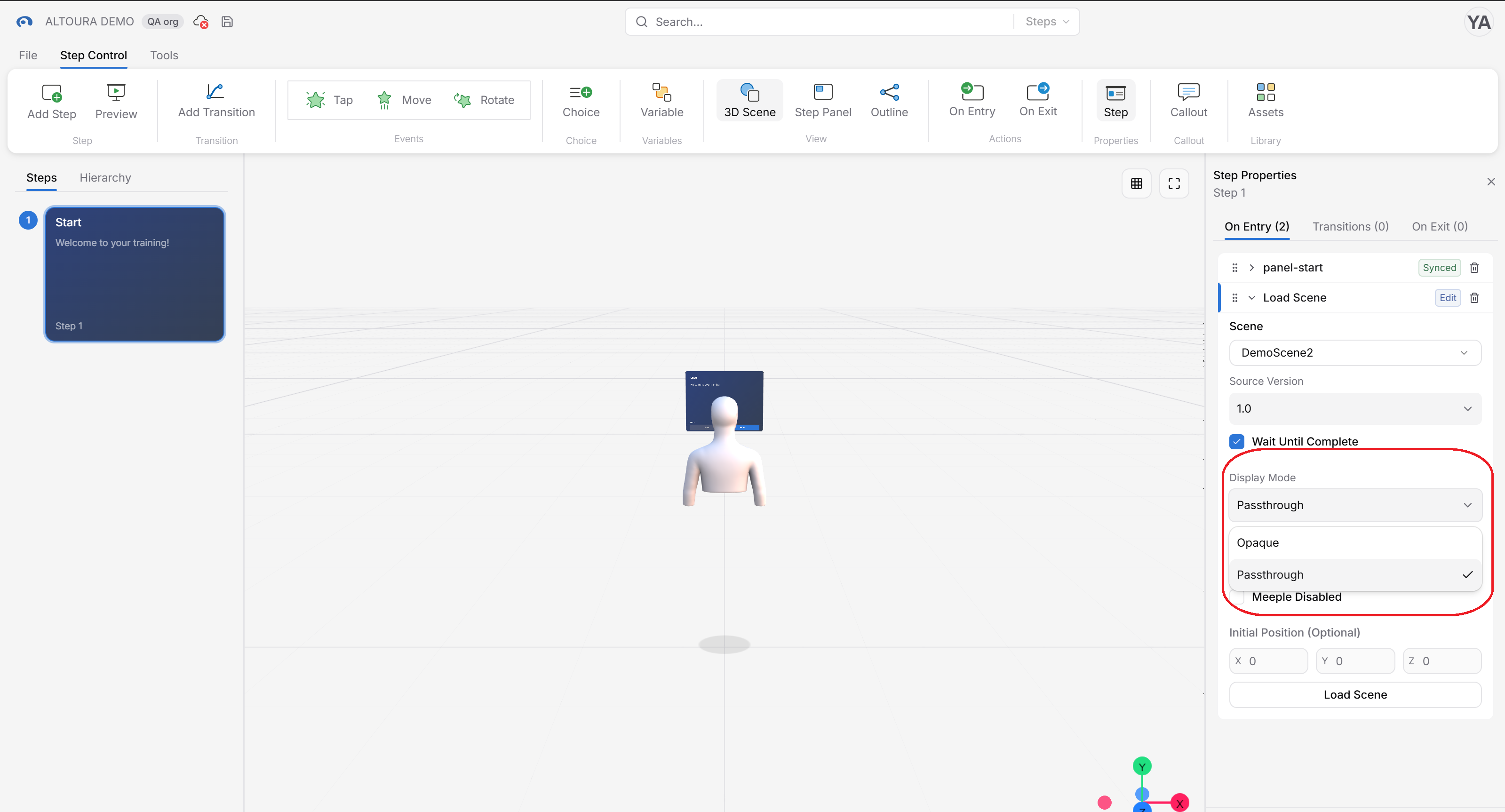Screen dimensions: 1505x812
Task: Switch to the Hierarchy tab
Action: point(105,177)
